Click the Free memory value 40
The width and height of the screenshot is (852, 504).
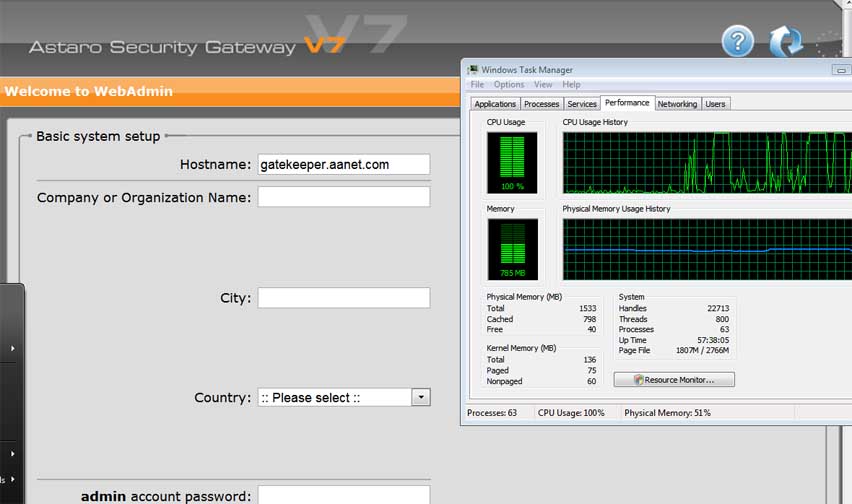click(592, 329)
